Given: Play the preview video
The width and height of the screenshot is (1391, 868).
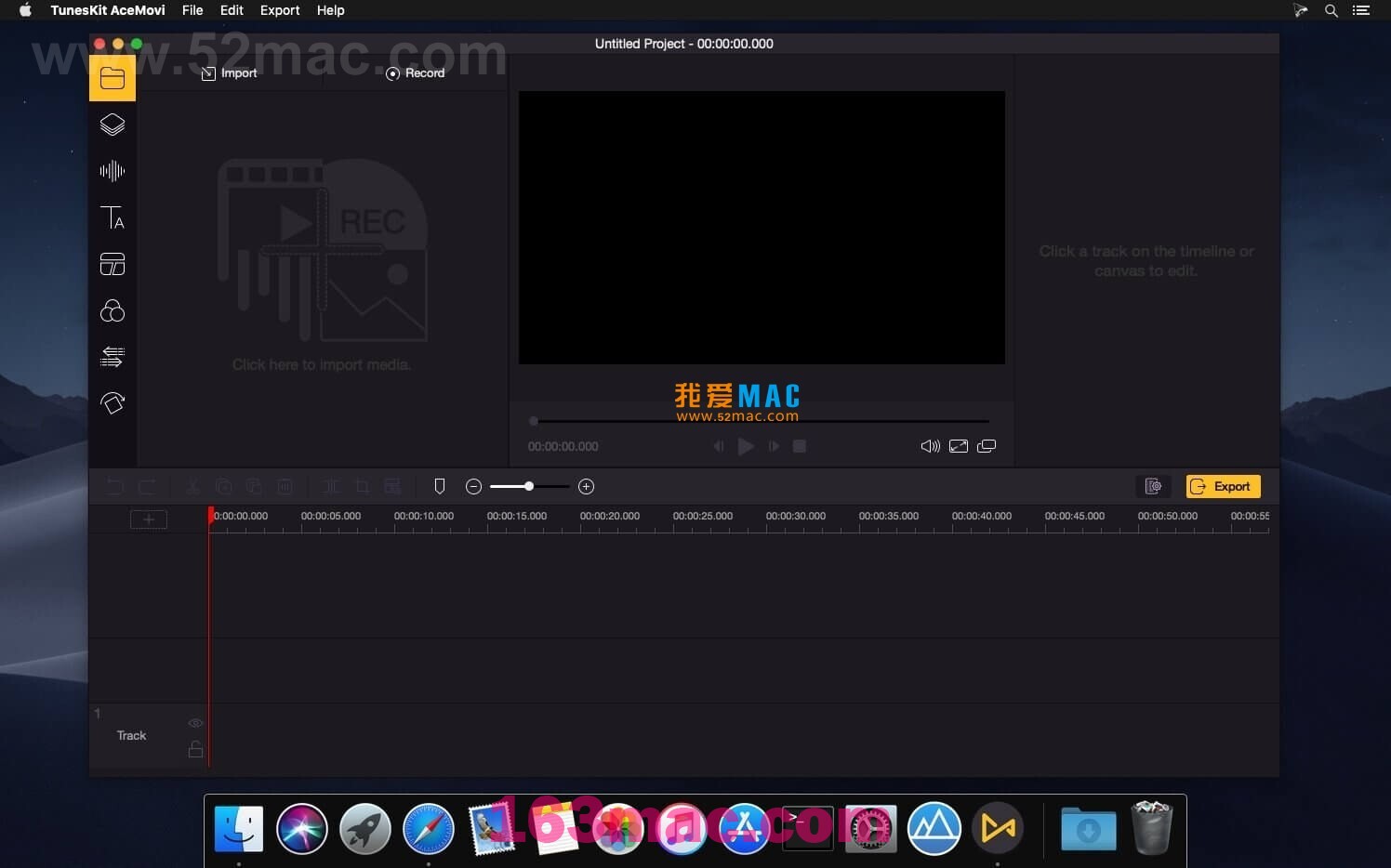Looking at the screenshot, I should pos(746,447).
